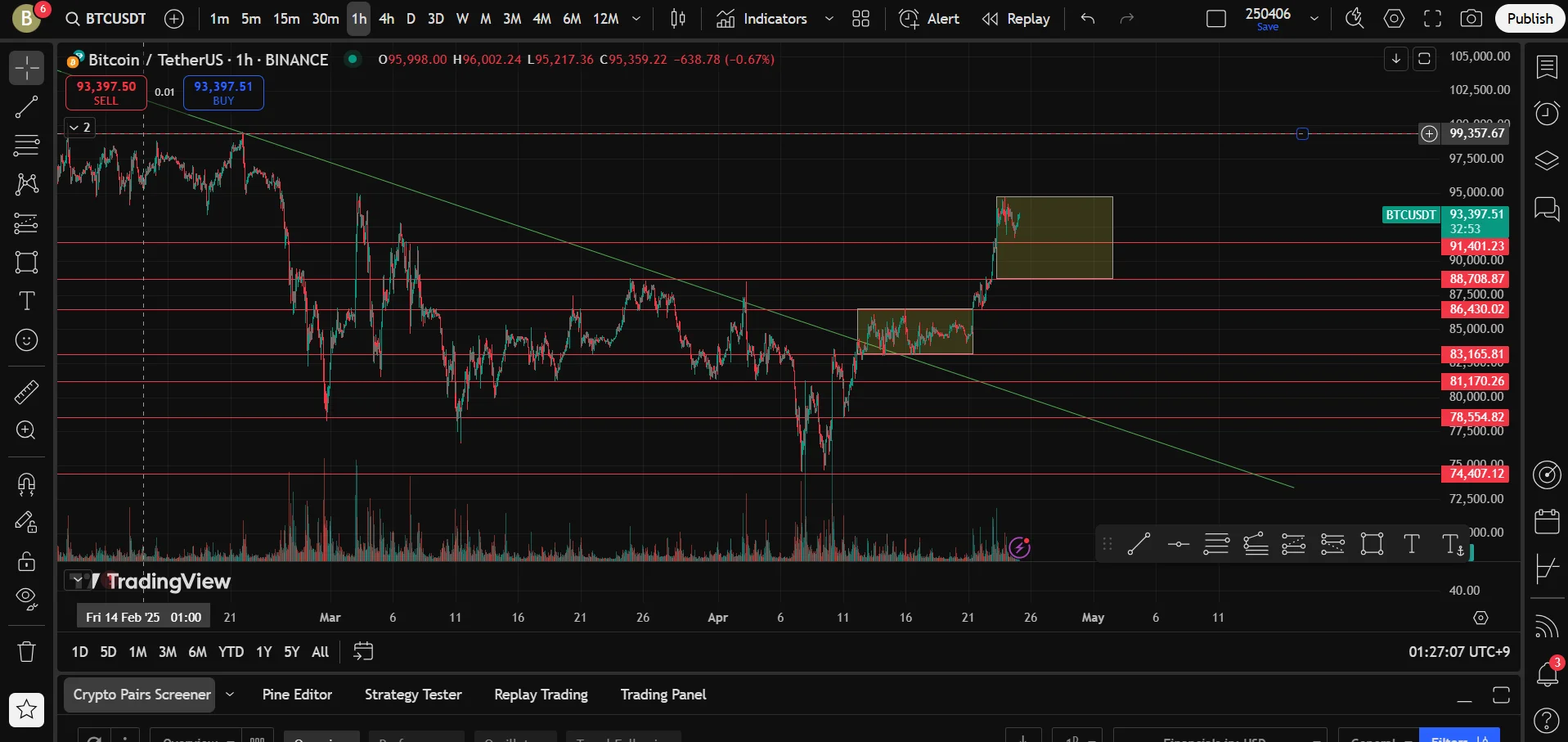Select anchored text tool in floating toolbar
The image size is (1568, 742).
1453,544
